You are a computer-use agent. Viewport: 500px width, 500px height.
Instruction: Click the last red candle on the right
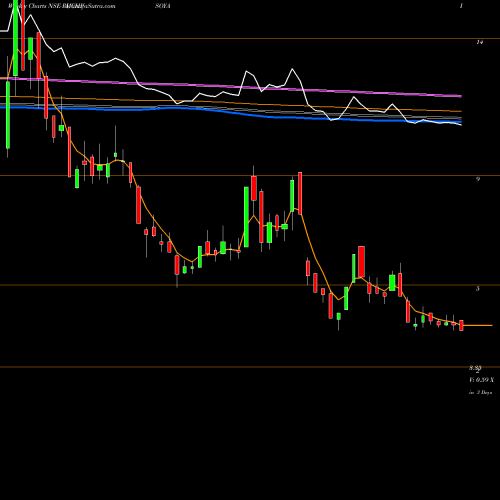[461, 325]
